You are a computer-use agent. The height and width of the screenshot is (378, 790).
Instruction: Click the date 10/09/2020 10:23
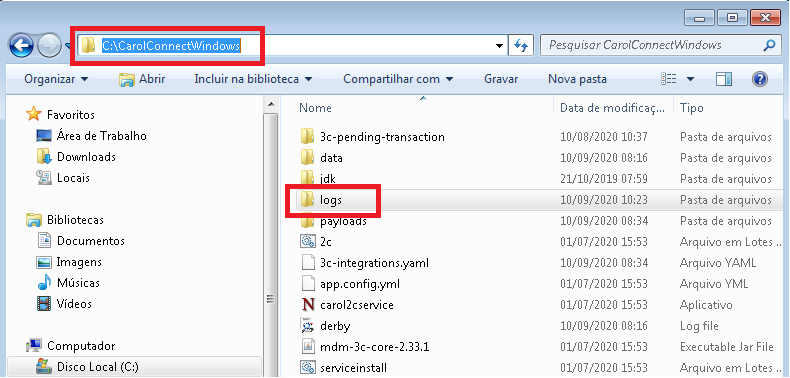(604, 200)
